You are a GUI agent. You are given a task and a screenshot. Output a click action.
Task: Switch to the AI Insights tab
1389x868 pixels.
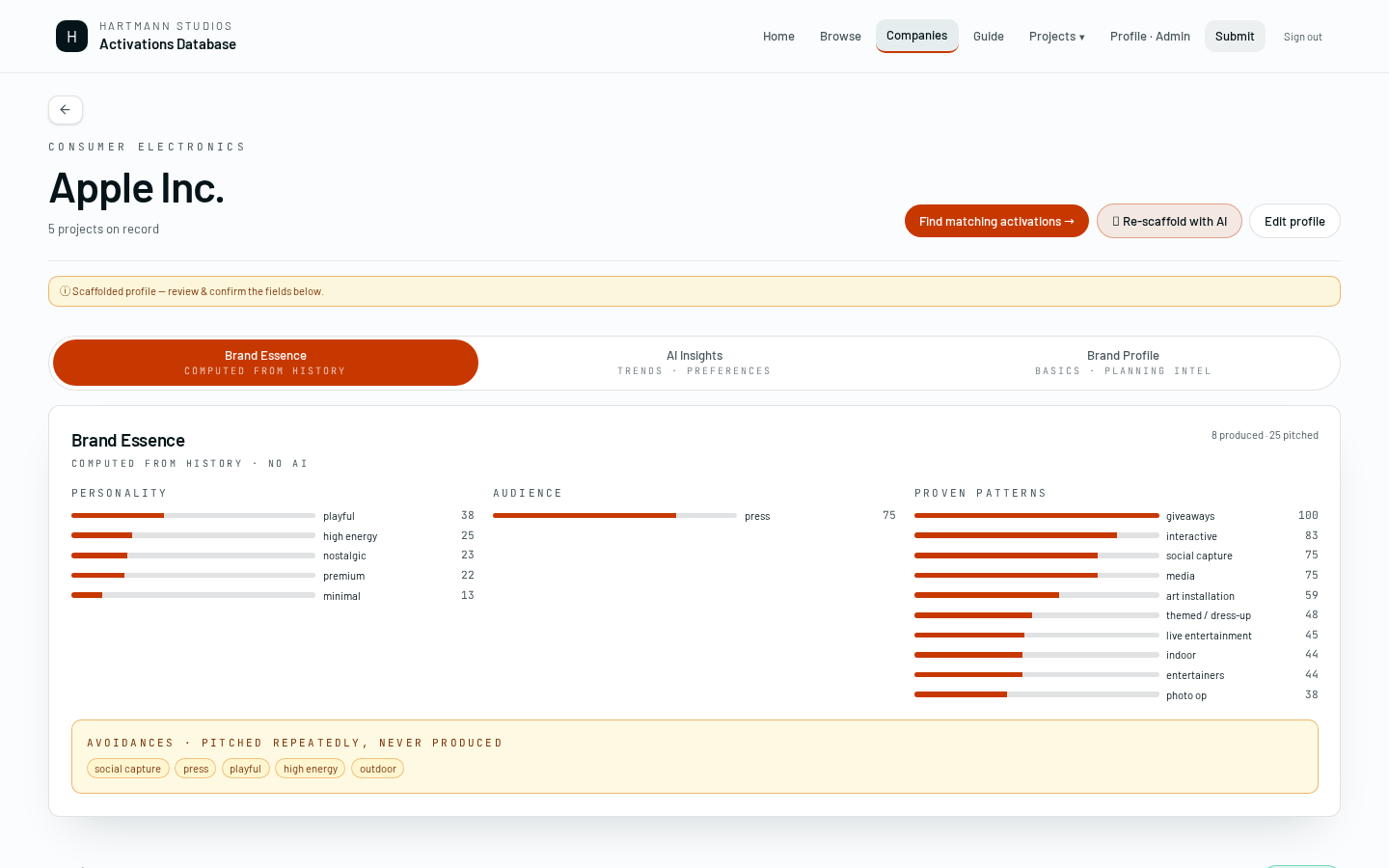pyautogui.click(x=694, y=363)
